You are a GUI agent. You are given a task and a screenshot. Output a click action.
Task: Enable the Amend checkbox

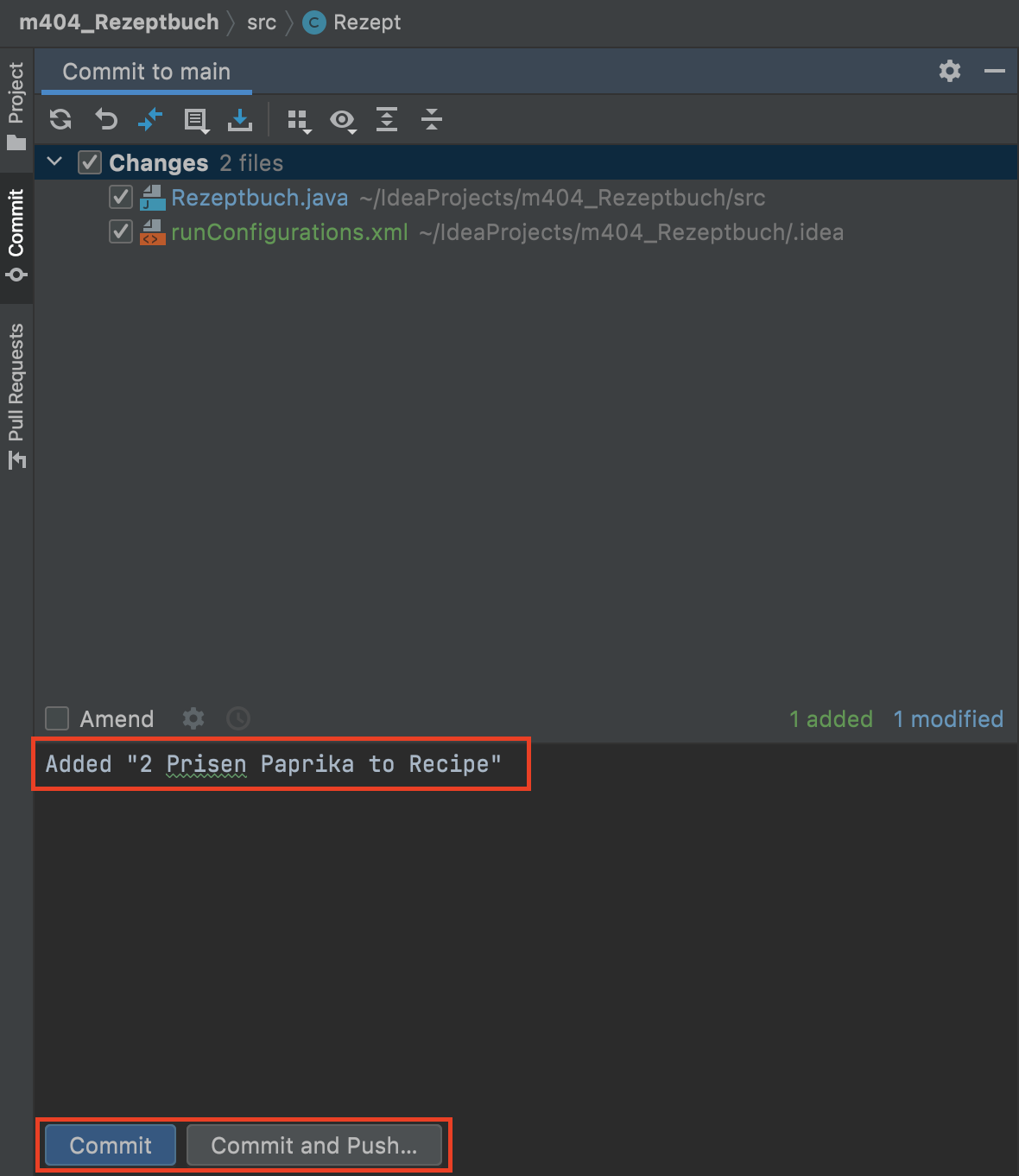pyautogui.click(x=57, y=718)
